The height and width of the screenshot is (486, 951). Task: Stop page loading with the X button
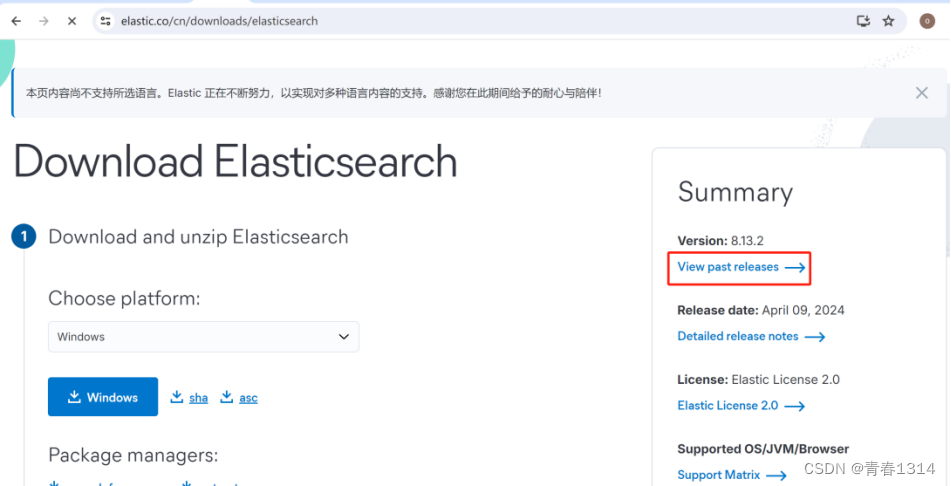tap(72, 21)
